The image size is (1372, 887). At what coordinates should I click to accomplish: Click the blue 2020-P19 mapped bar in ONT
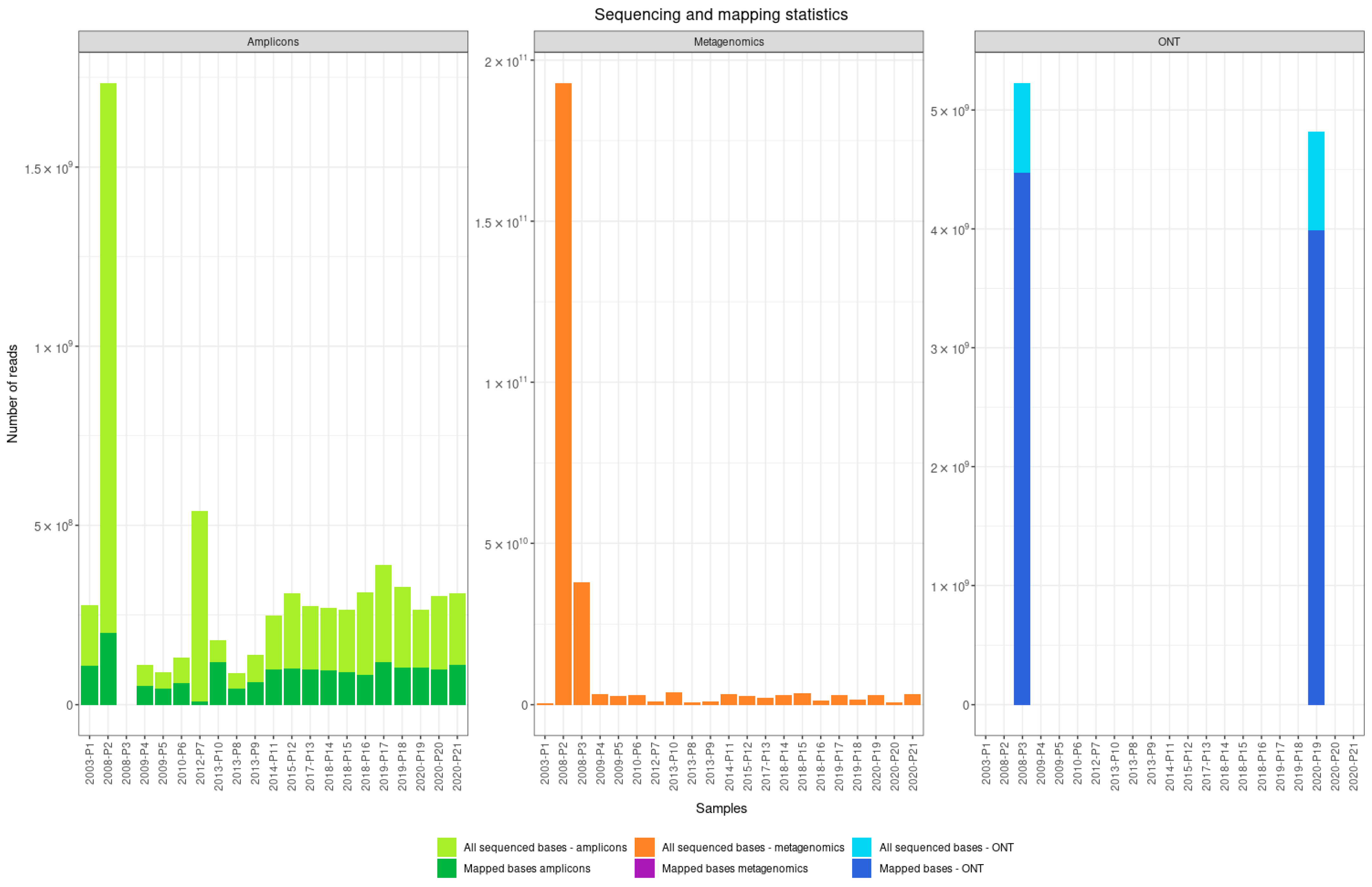1316,468
